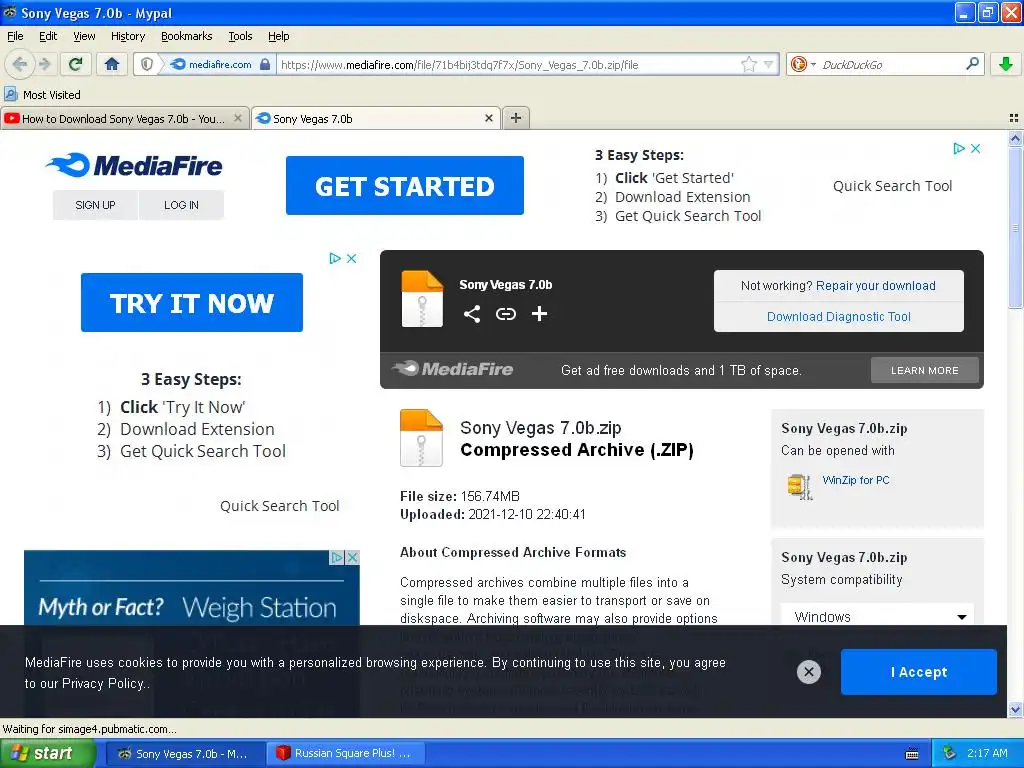Switch to Russian Square Plus taskbar item
Viewport: 1024px width, 768px height.
pos(346,754)
